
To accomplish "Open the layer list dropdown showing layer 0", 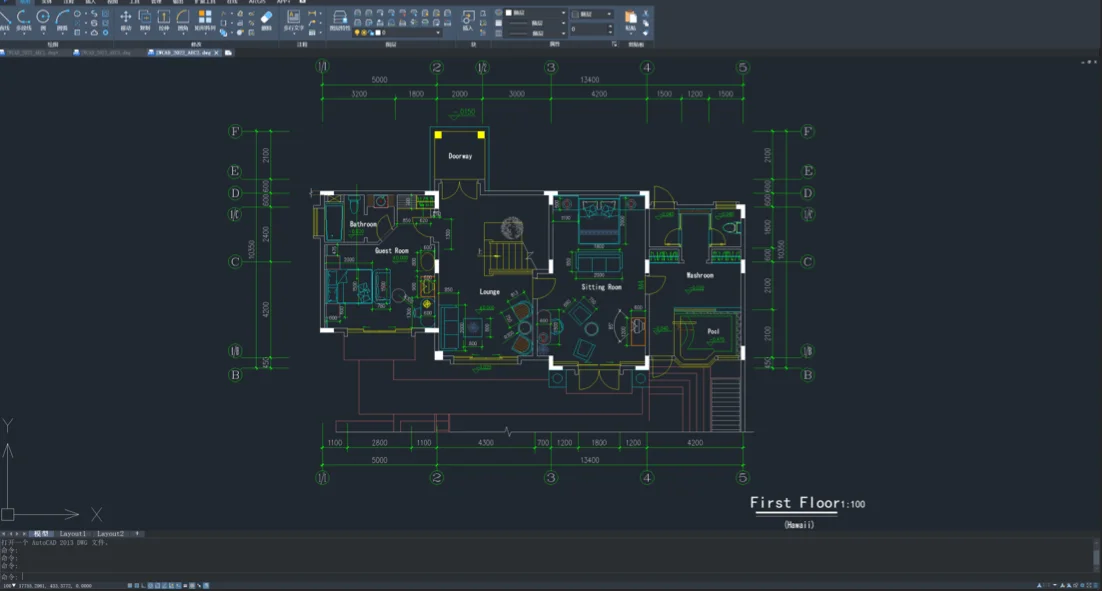I will (397, 32).
